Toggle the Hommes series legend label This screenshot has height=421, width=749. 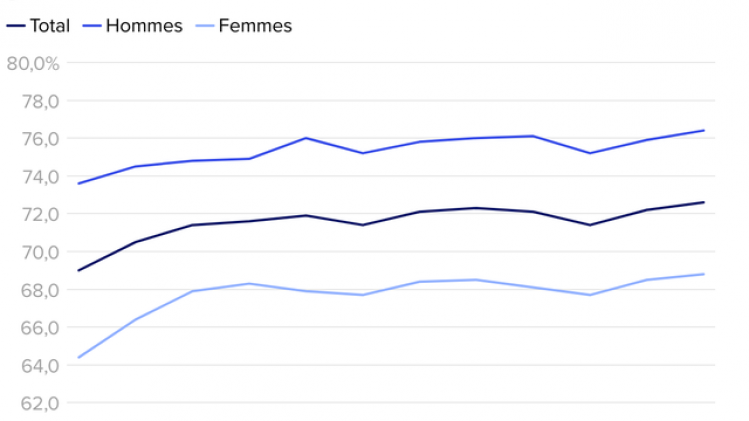144,26
